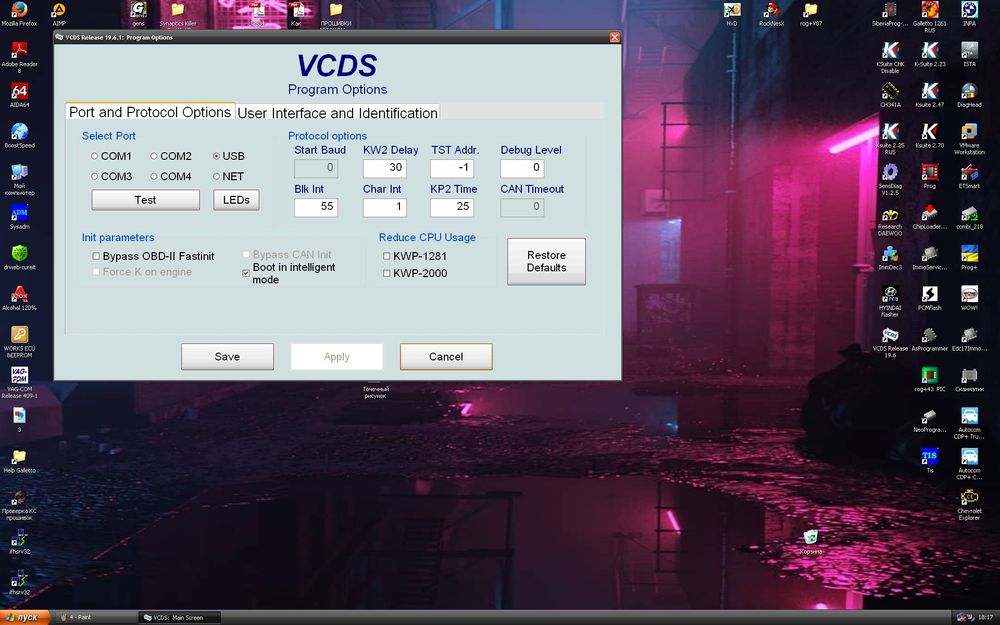Image resolution: width=1000 pixels, height=625 pixels.
Task: Launch the Galletto 1261 RUS shortcut
Action: tap(929, 17)
